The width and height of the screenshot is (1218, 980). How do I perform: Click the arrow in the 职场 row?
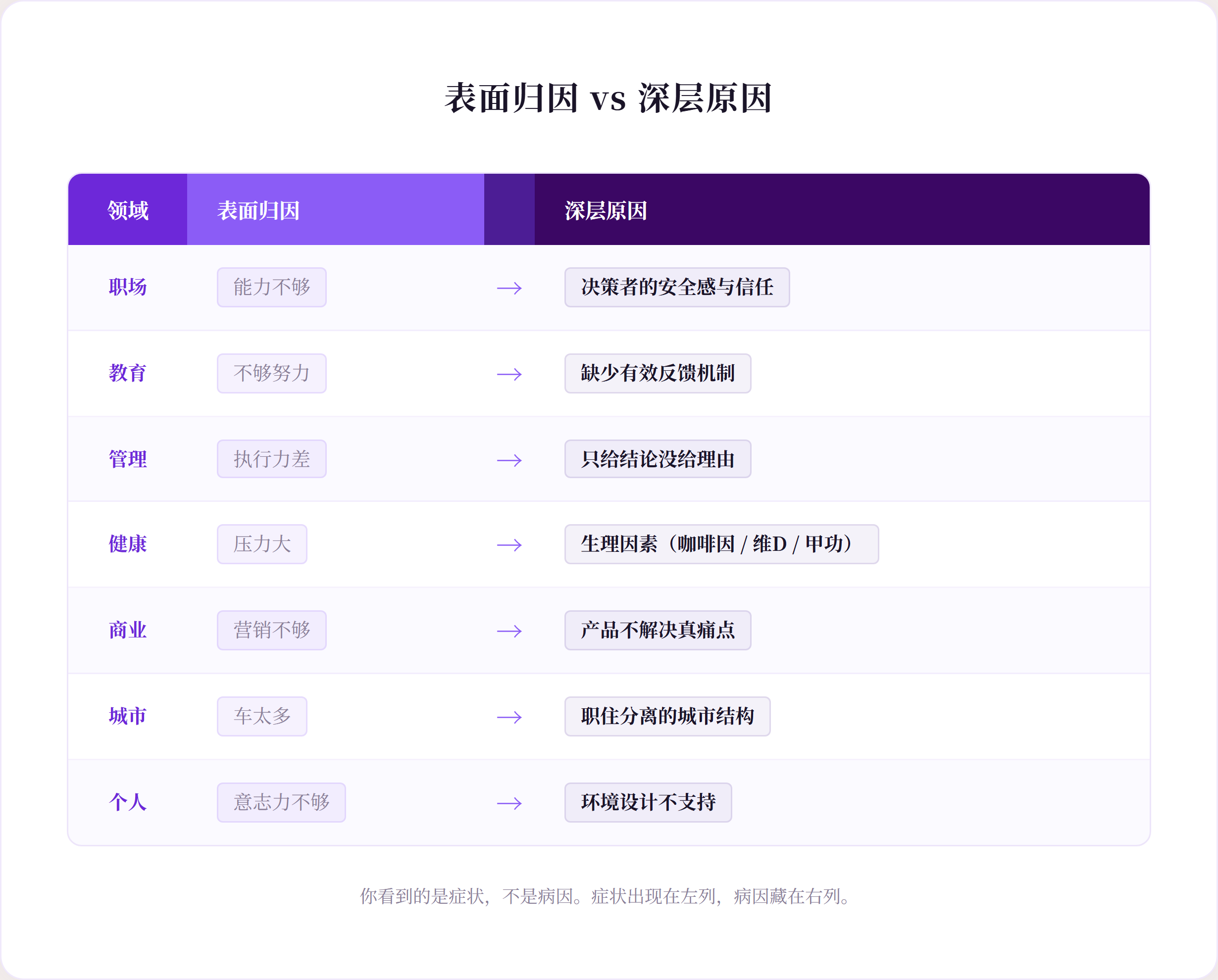(509, 288)
